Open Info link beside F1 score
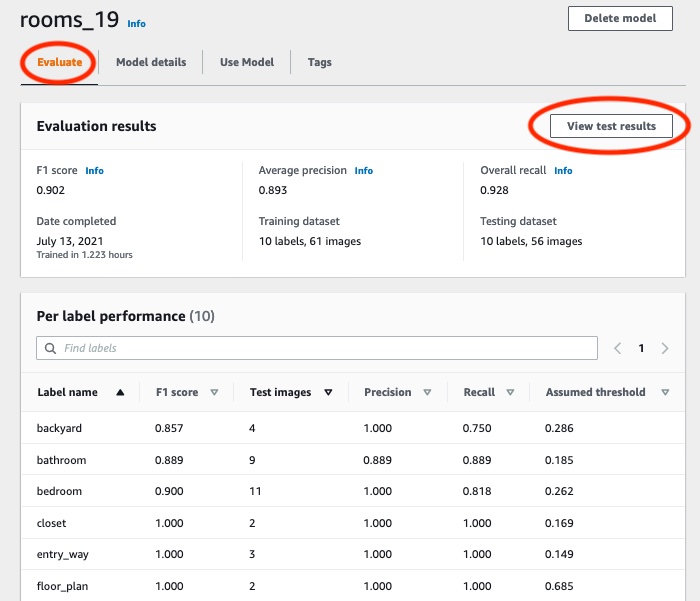The height and width of the screenshot is (601, 700). point(94,171)
